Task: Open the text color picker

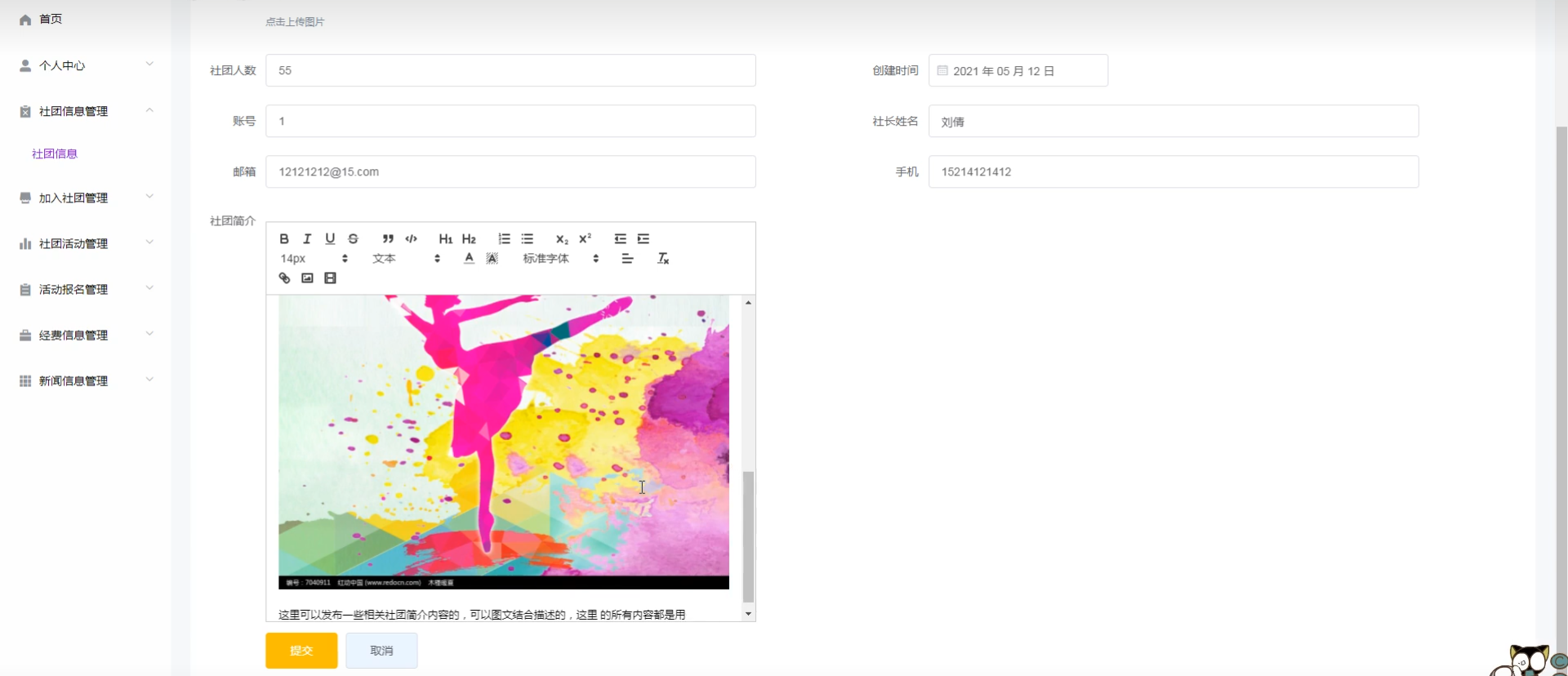Action: point(469,258)
